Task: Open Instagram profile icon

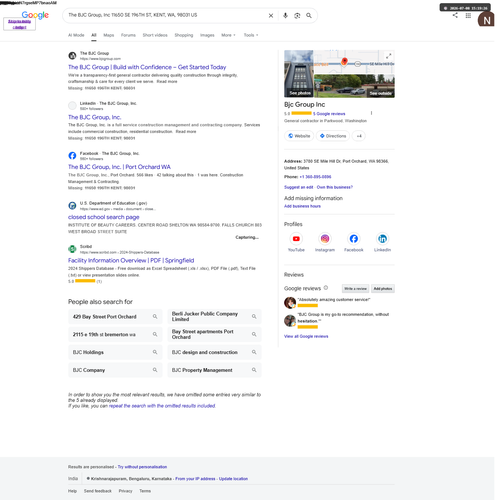Action: (x=325, y=239)
